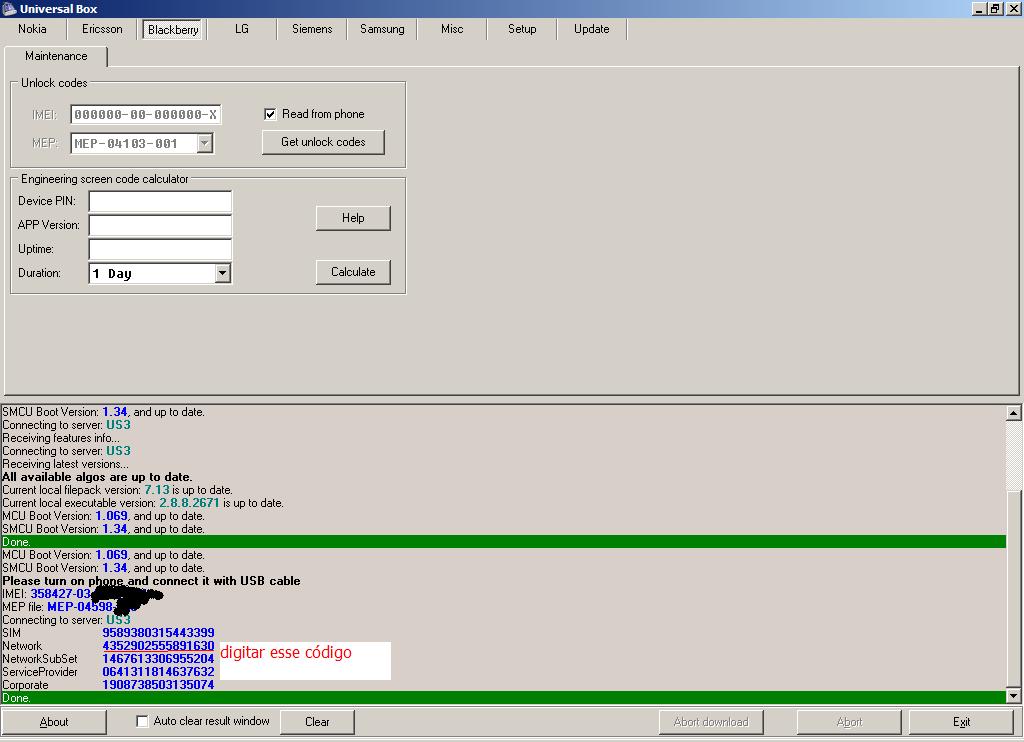Click the log scrollbar down arrow
The width and height of the screenshot is (1024, 742).
point(1014,696)
